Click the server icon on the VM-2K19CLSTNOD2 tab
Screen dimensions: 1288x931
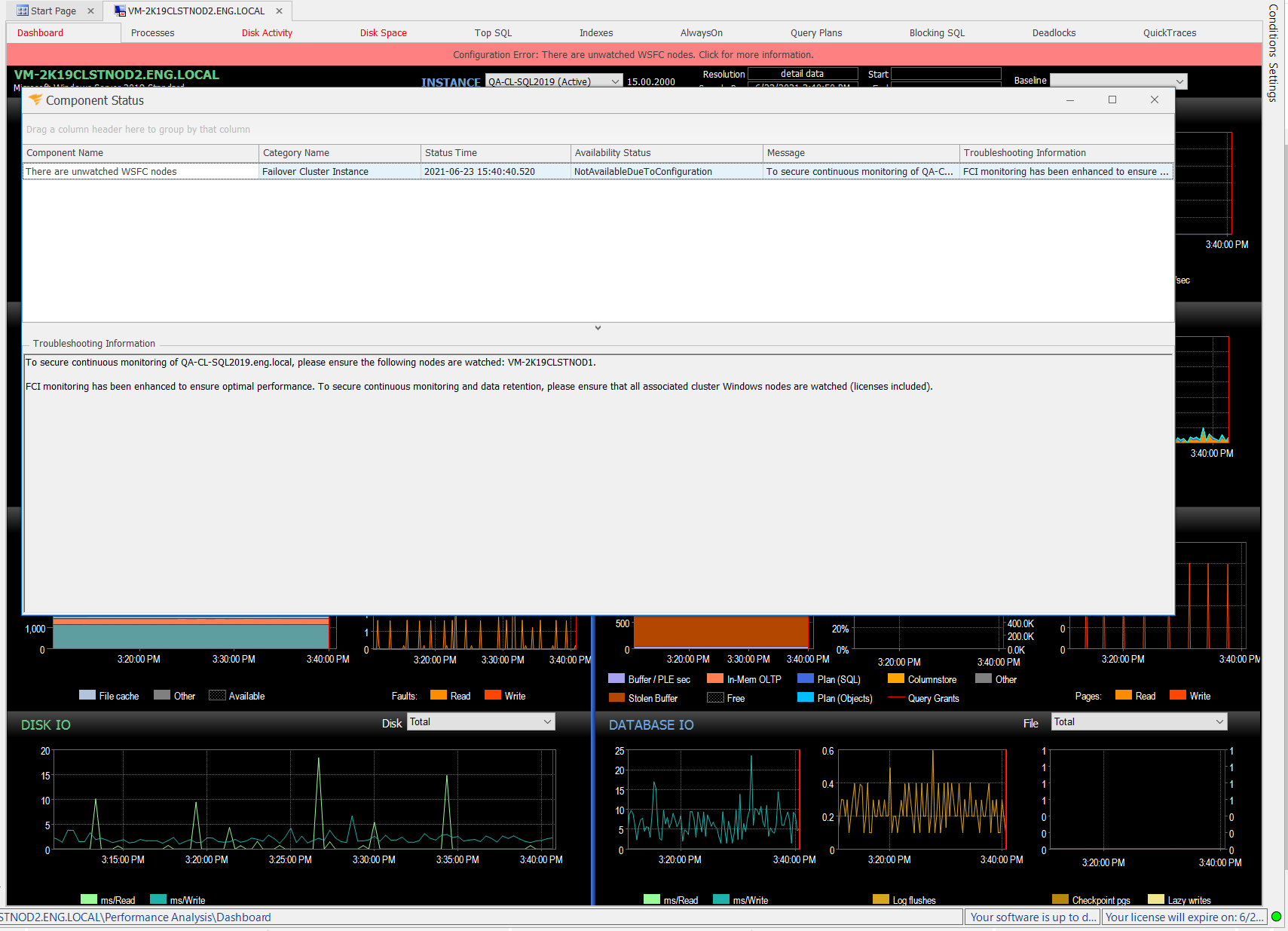pos(119,11)
